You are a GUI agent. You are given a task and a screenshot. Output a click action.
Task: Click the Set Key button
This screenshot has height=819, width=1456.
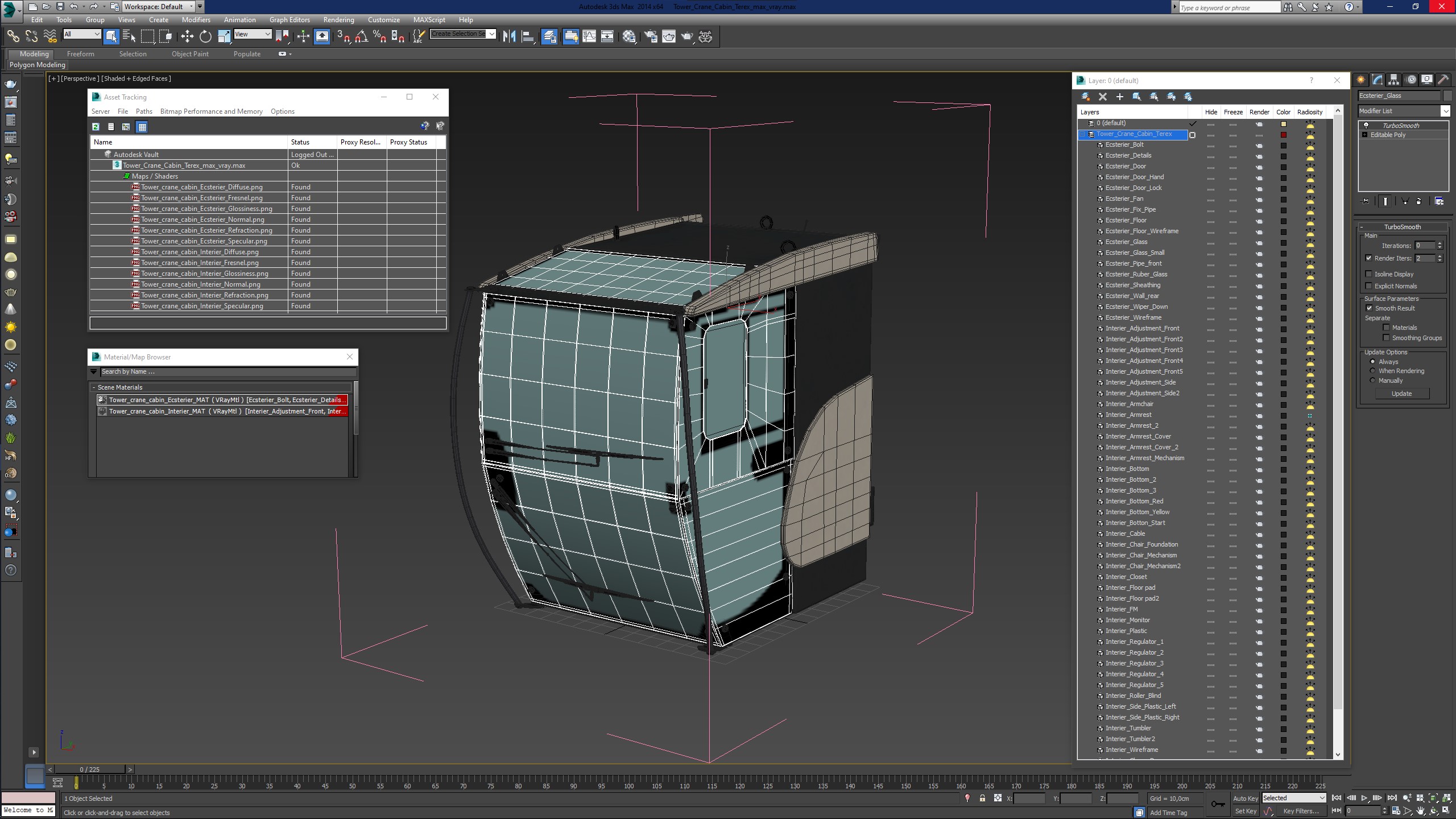(x=1245, y=811)
